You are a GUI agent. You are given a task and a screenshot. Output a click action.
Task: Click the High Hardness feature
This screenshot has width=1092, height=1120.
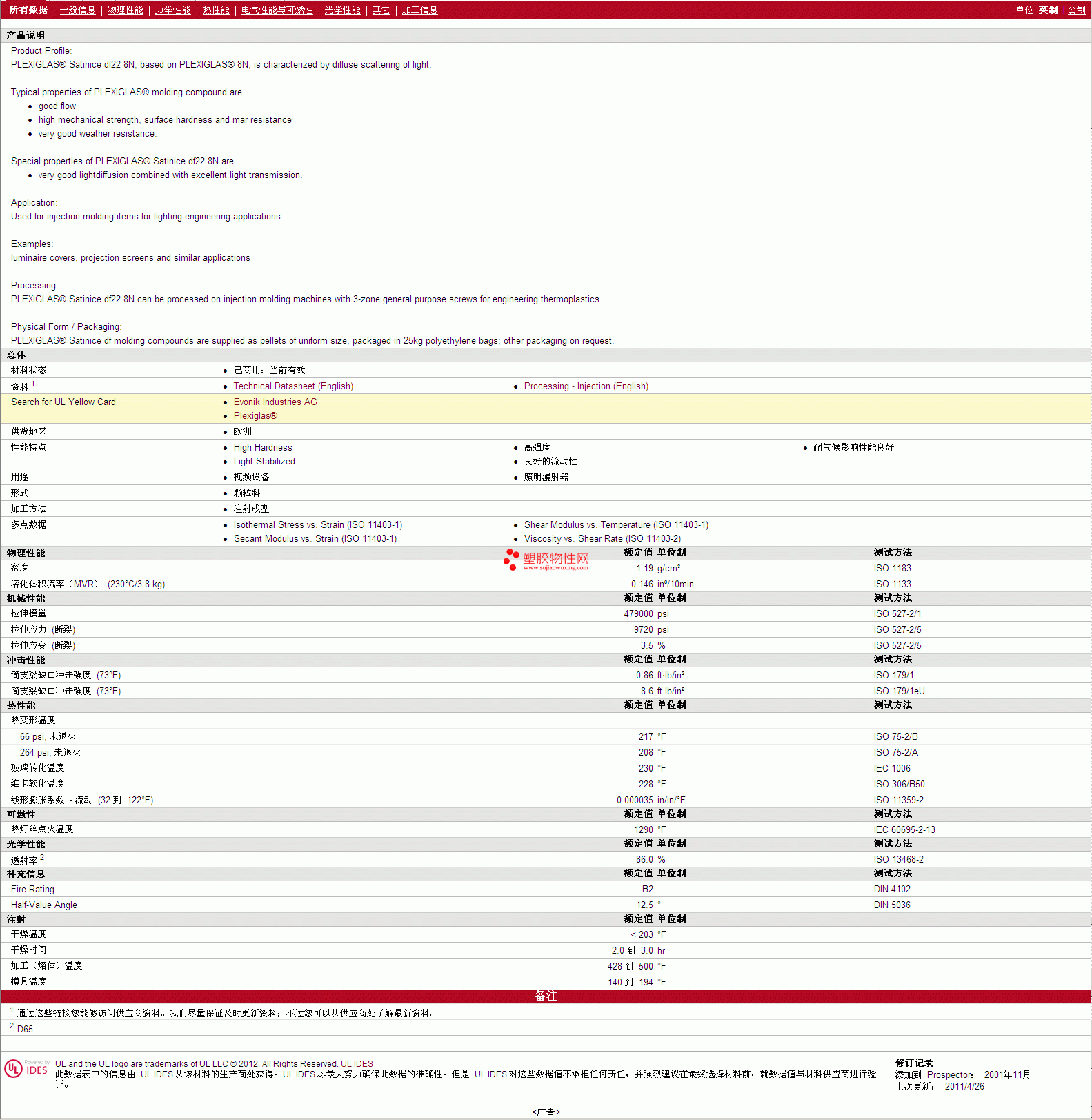click(263, 448)
